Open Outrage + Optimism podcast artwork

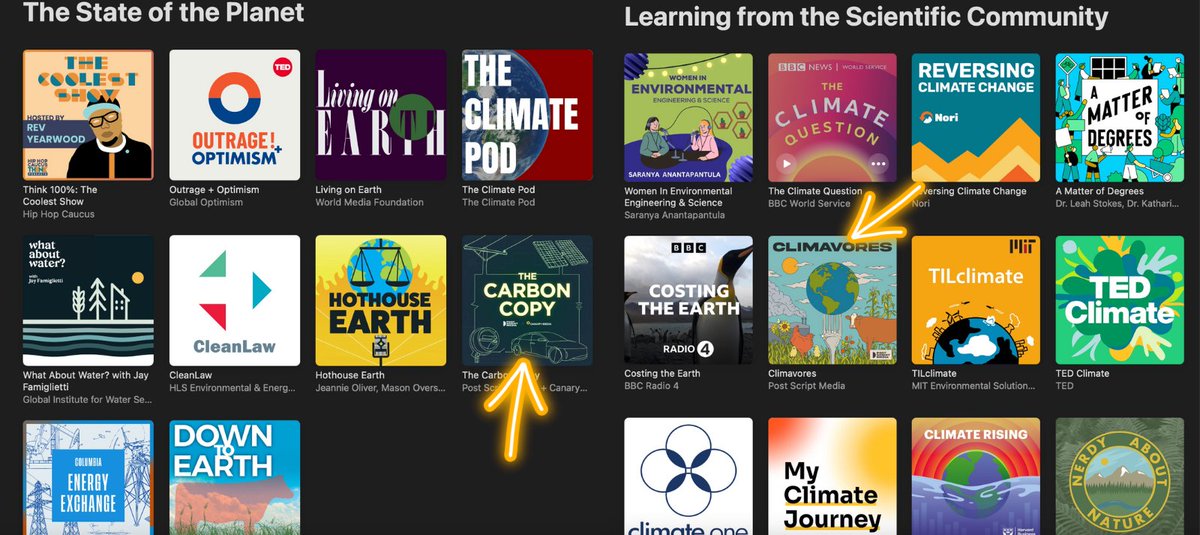(x=235, y=115)
